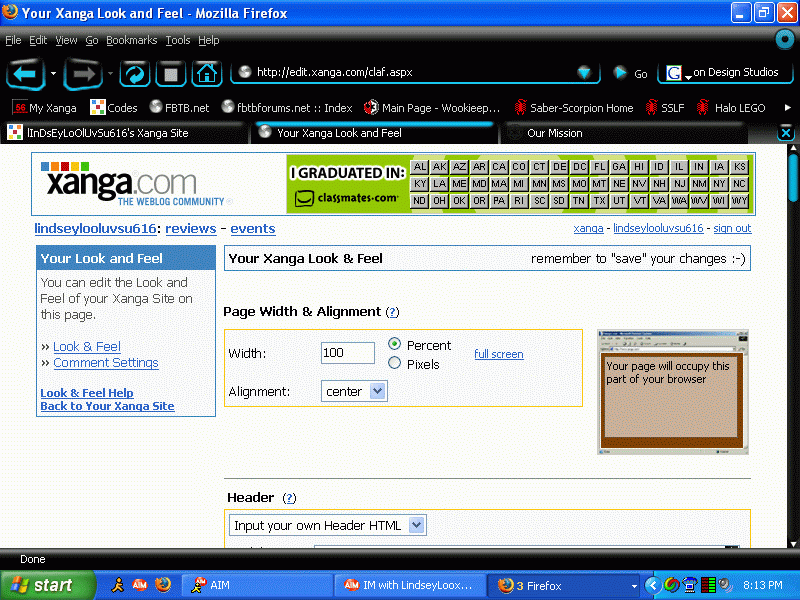The width and height of the screenshot is (800, 600).
Task: Click the sign out link
Action: (732, 228)
